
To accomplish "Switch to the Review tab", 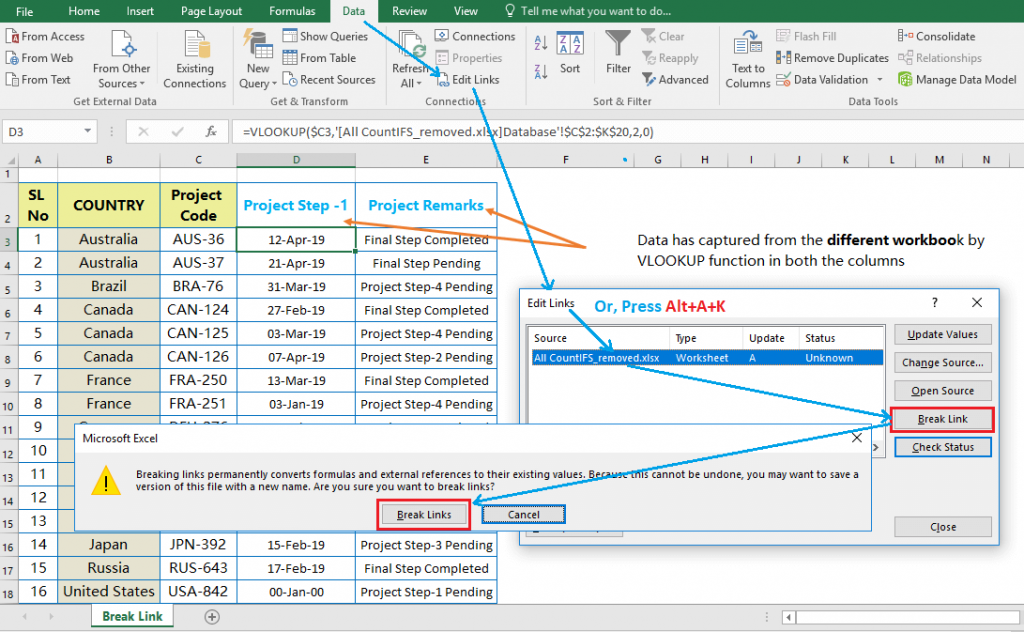I will point(409,11).
